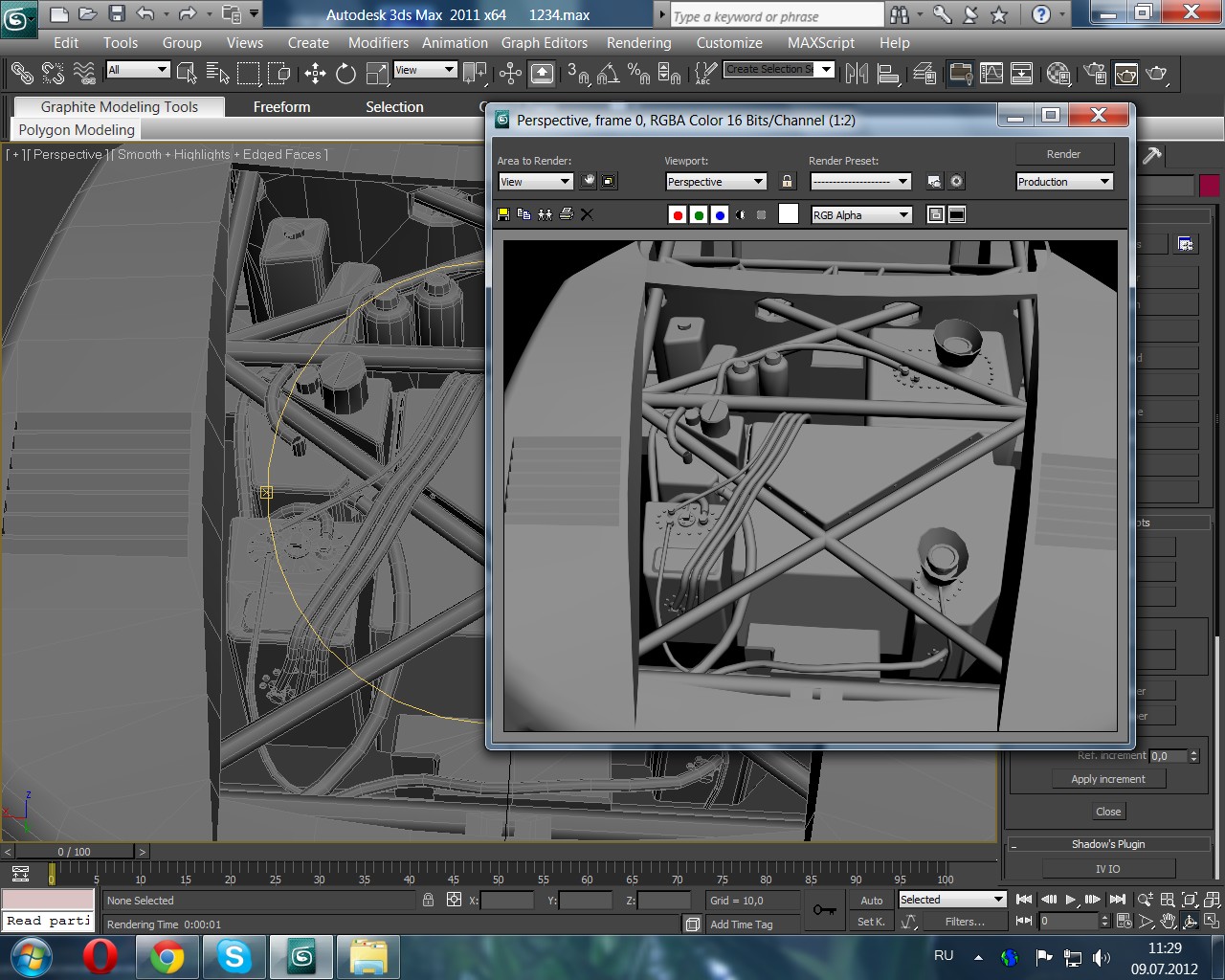Screen dimensions: 1225x980
Task: Choose the Rectangular Selection Region tool
Action: click(x=249, y=73)
